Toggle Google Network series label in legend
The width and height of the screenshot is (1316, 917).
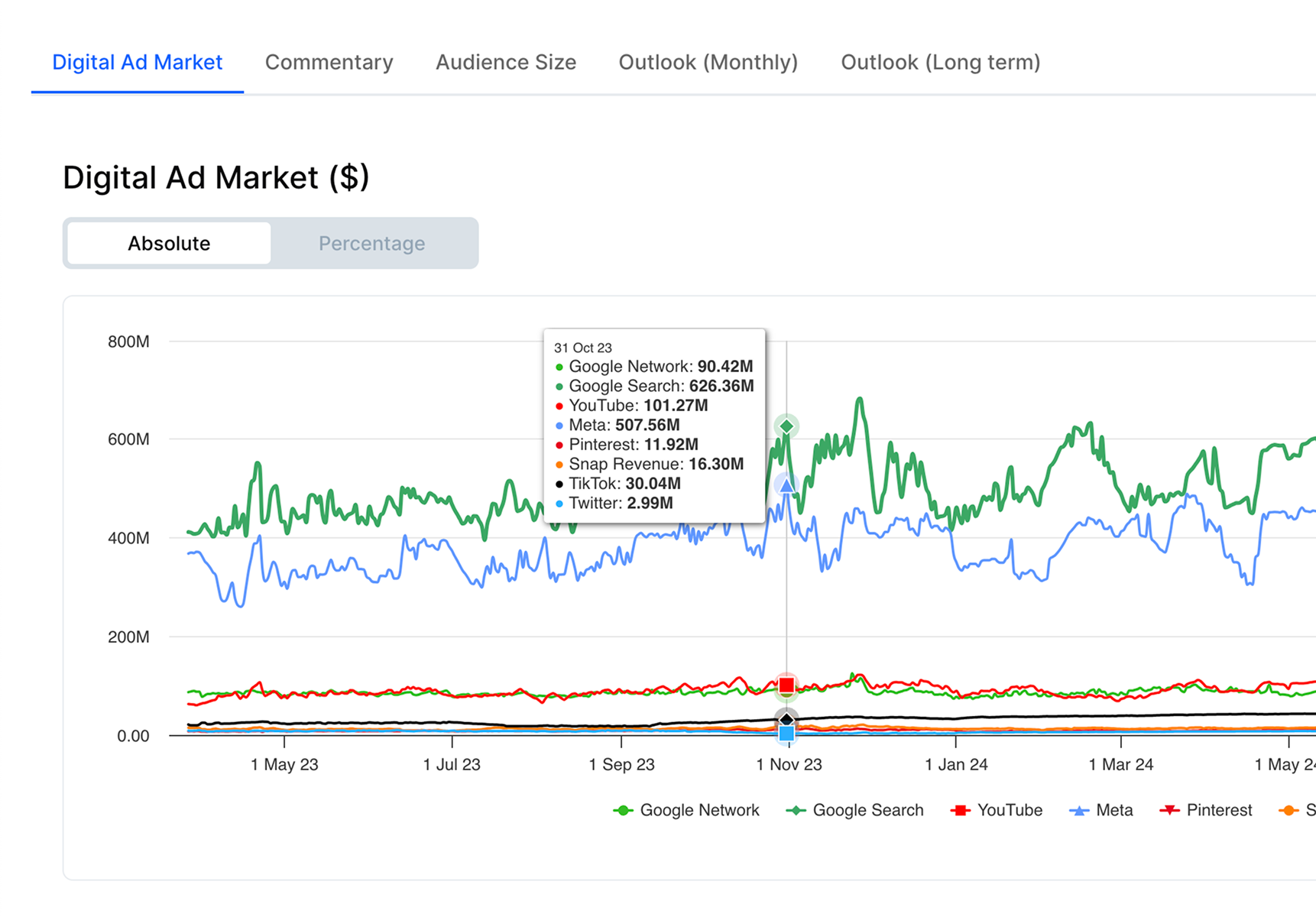tap(699, 811)
